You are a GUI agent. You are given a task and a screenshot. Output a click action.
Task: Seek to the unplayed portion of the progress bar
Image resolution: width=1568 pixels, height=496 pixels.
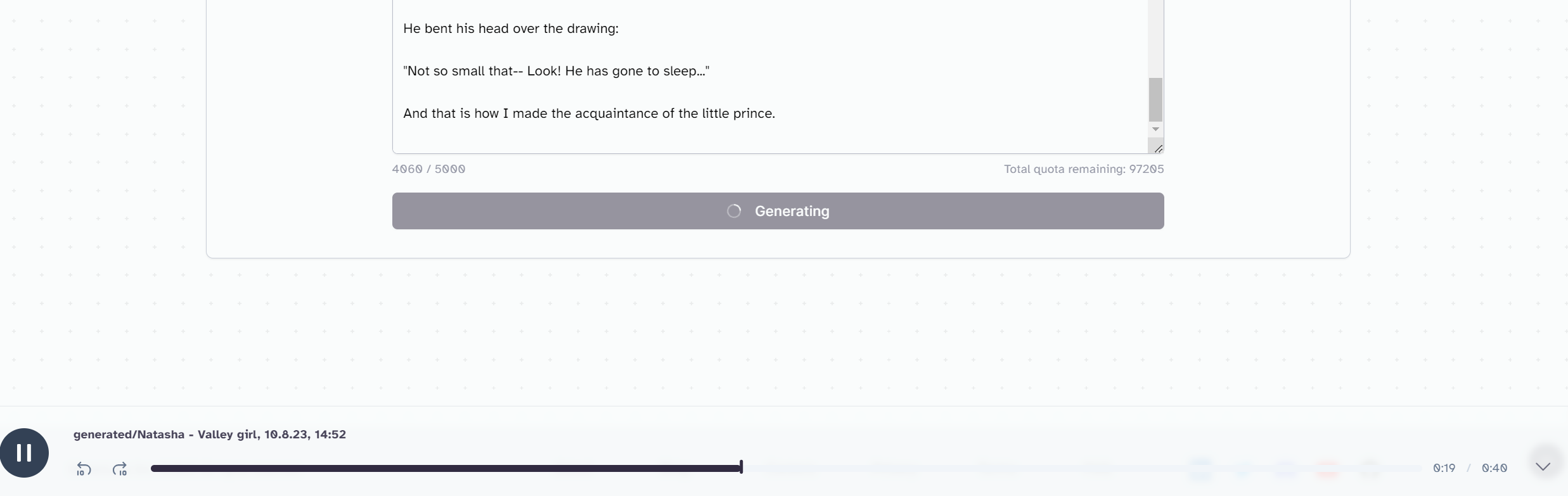coord(1082,468)
